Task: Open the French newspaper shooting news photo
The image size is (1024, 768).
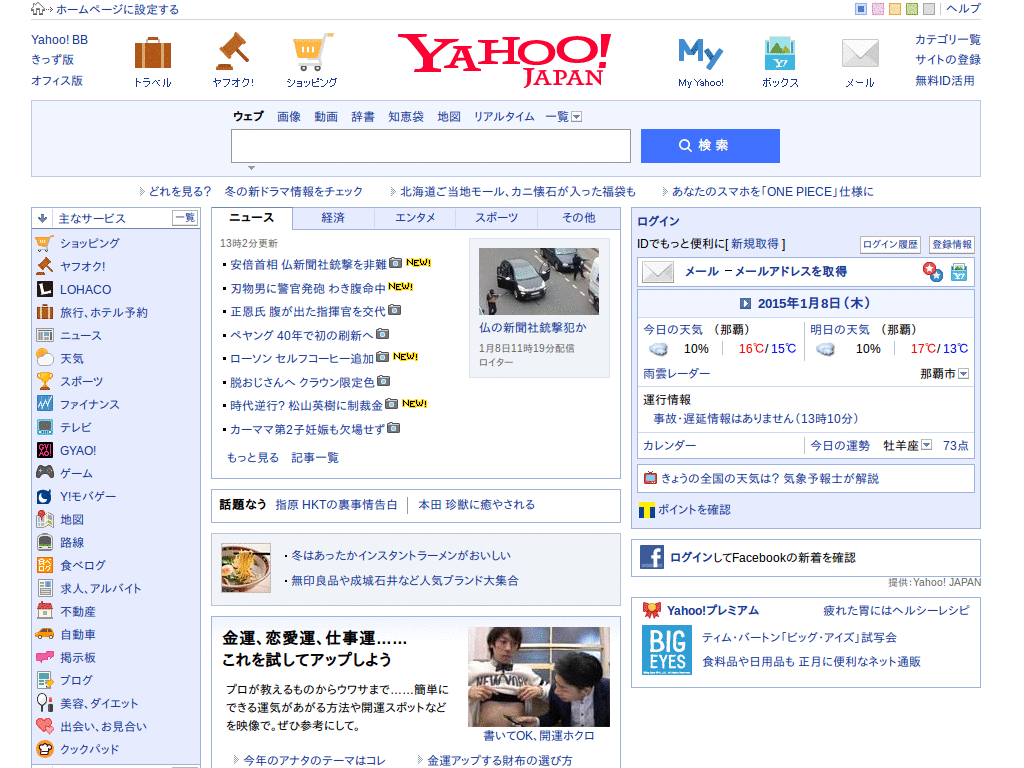Action: (539, 281)
